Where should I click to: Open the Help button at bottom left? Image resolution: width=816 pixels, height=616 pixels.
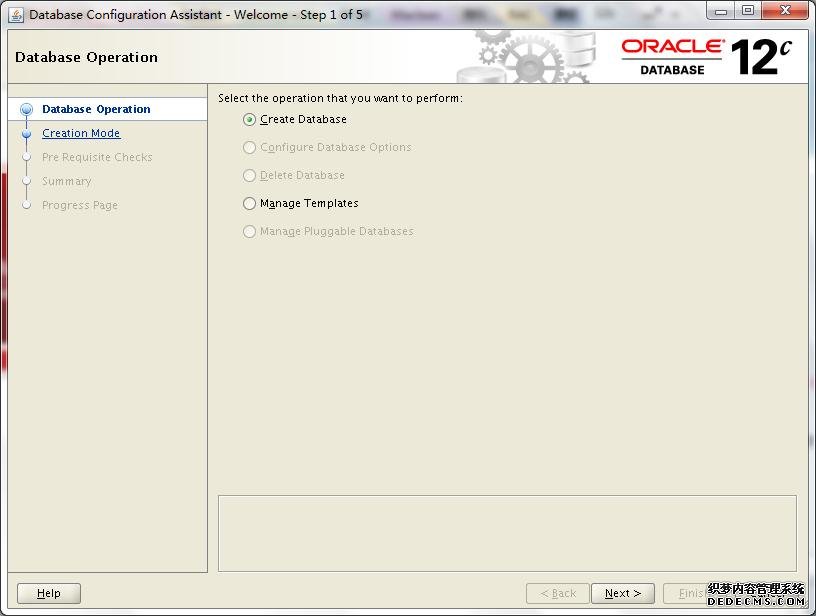pos(49,593)
